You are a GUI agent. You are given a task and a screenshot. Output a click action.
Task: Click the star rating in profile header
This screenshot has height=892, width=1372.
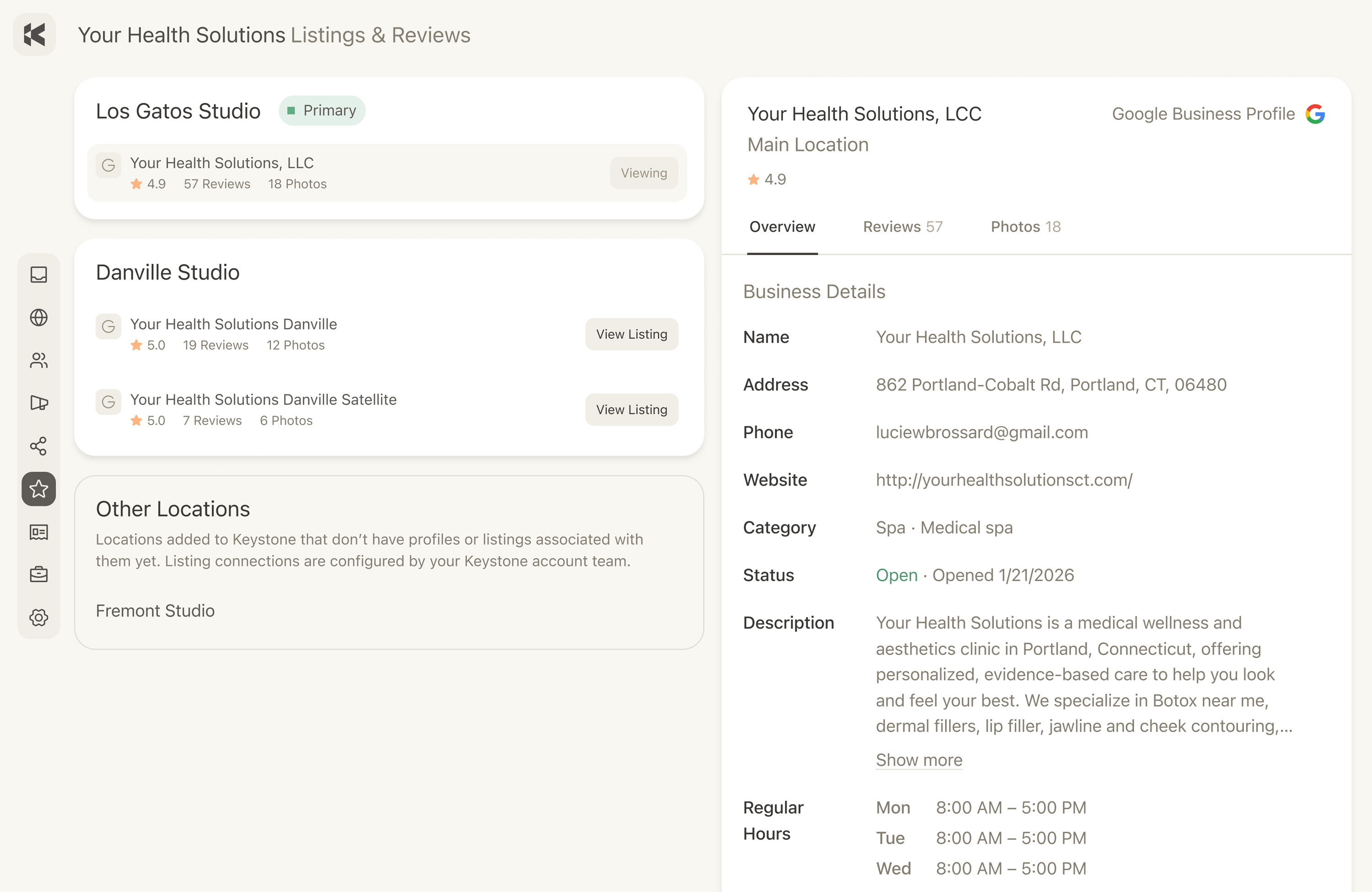pyautogui.click(x=766, y=179)
